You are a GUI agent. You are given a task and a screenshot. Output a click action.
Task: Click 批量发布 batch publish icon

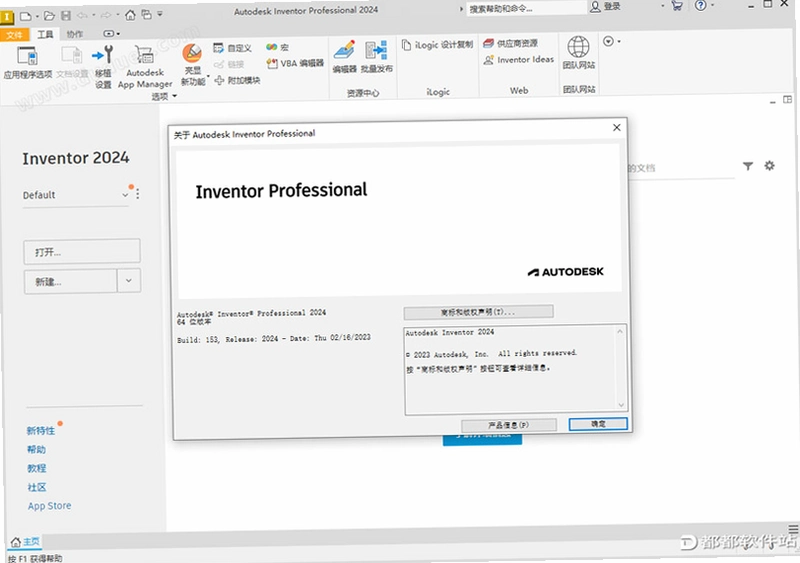(377, 56)
